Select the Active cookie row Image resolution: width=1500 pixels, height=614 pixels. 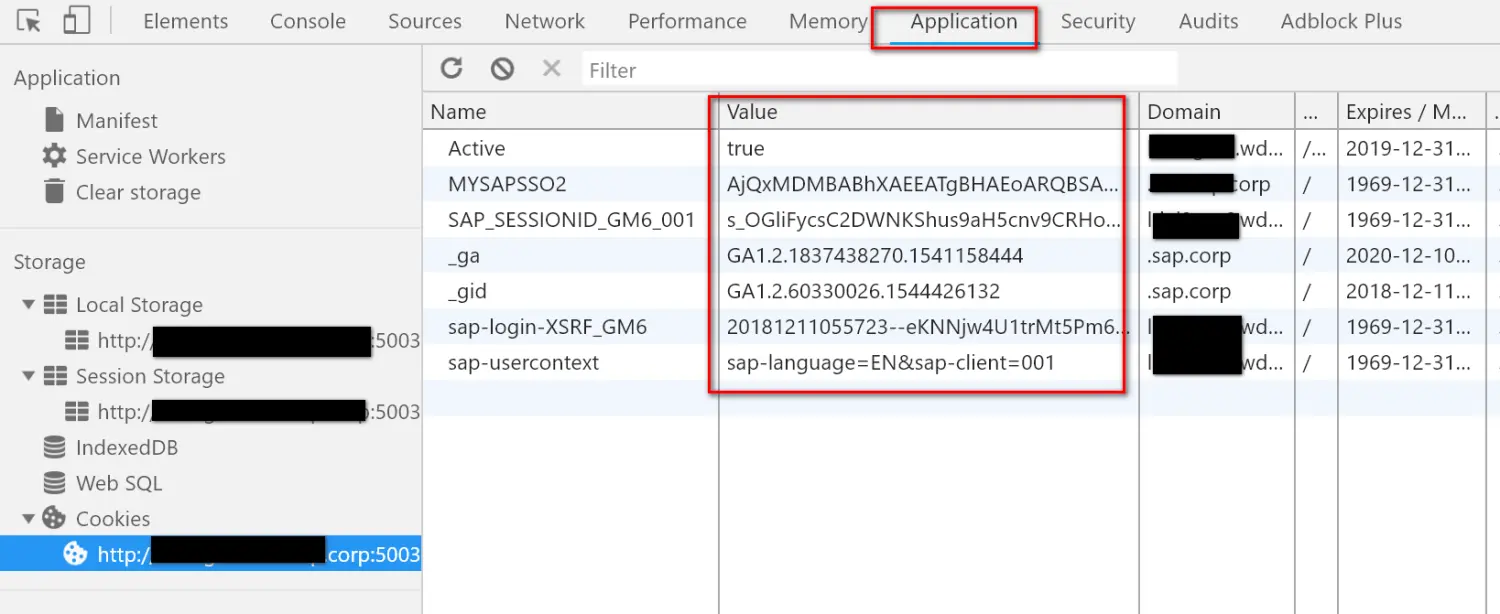(x=961, y=148)
